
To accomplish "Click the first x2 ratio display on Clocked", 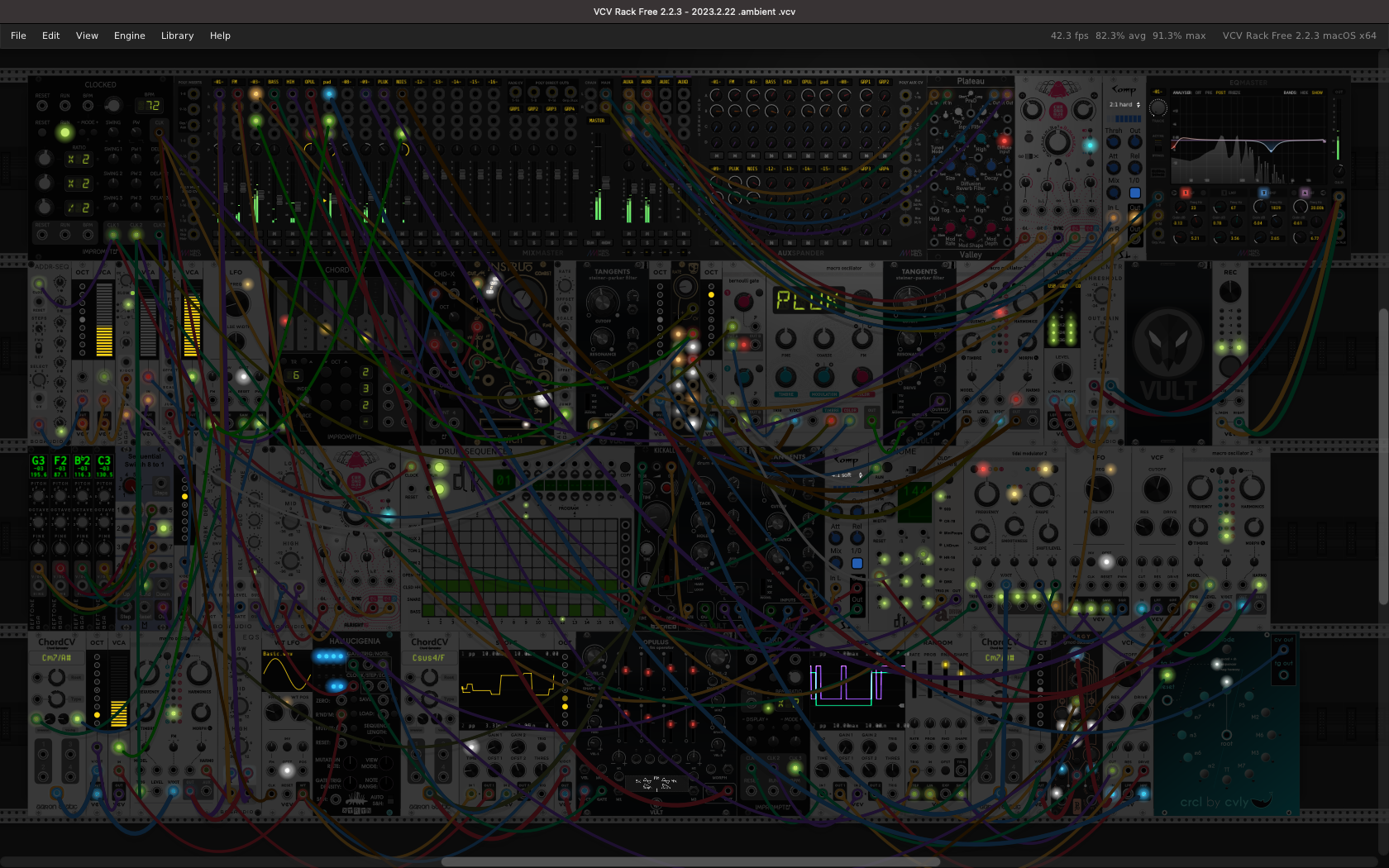I will point(79,160).
